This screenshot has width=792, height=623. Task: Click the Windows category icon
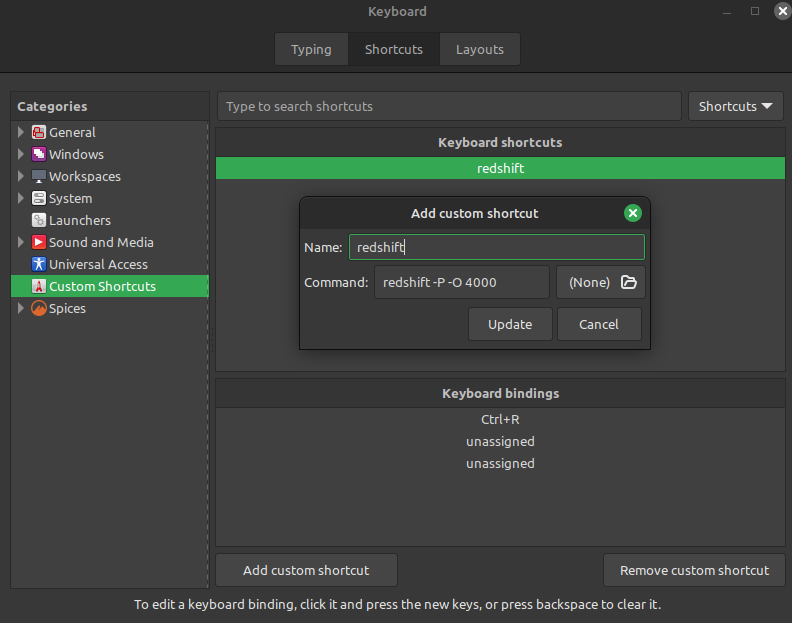point(39,154)
